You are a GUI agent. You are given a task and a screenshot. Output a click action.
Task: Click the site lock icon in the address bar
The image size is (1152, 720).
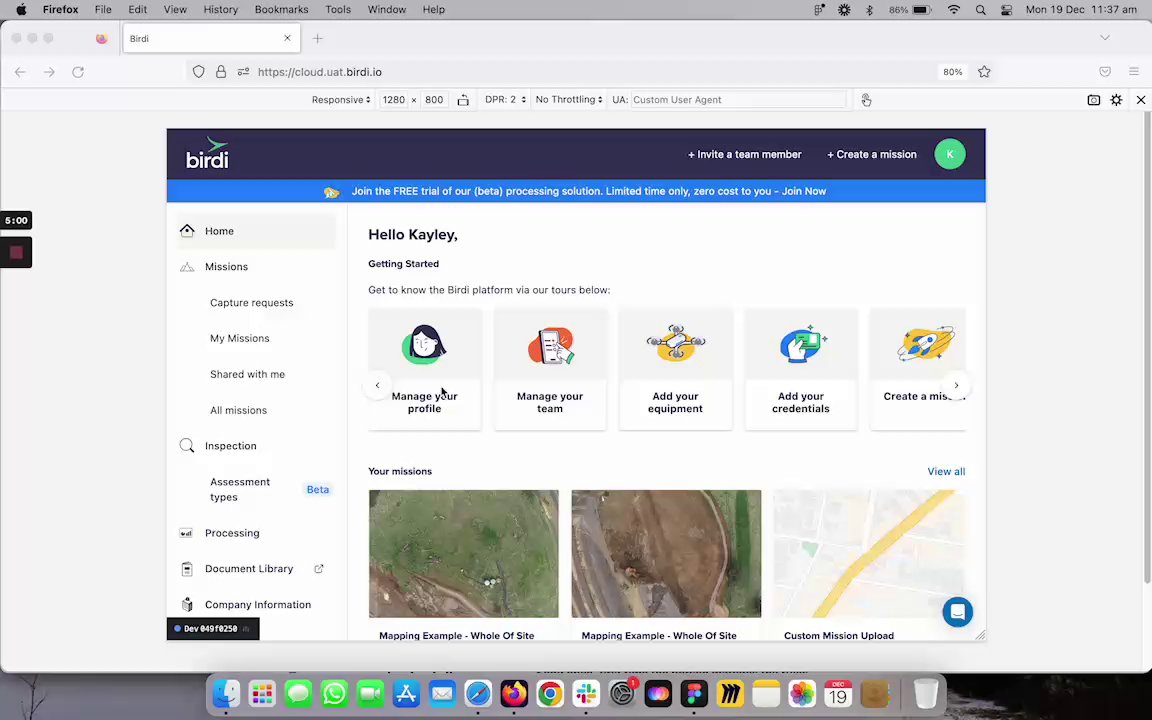pyautogui.click(x=220, y=72)
